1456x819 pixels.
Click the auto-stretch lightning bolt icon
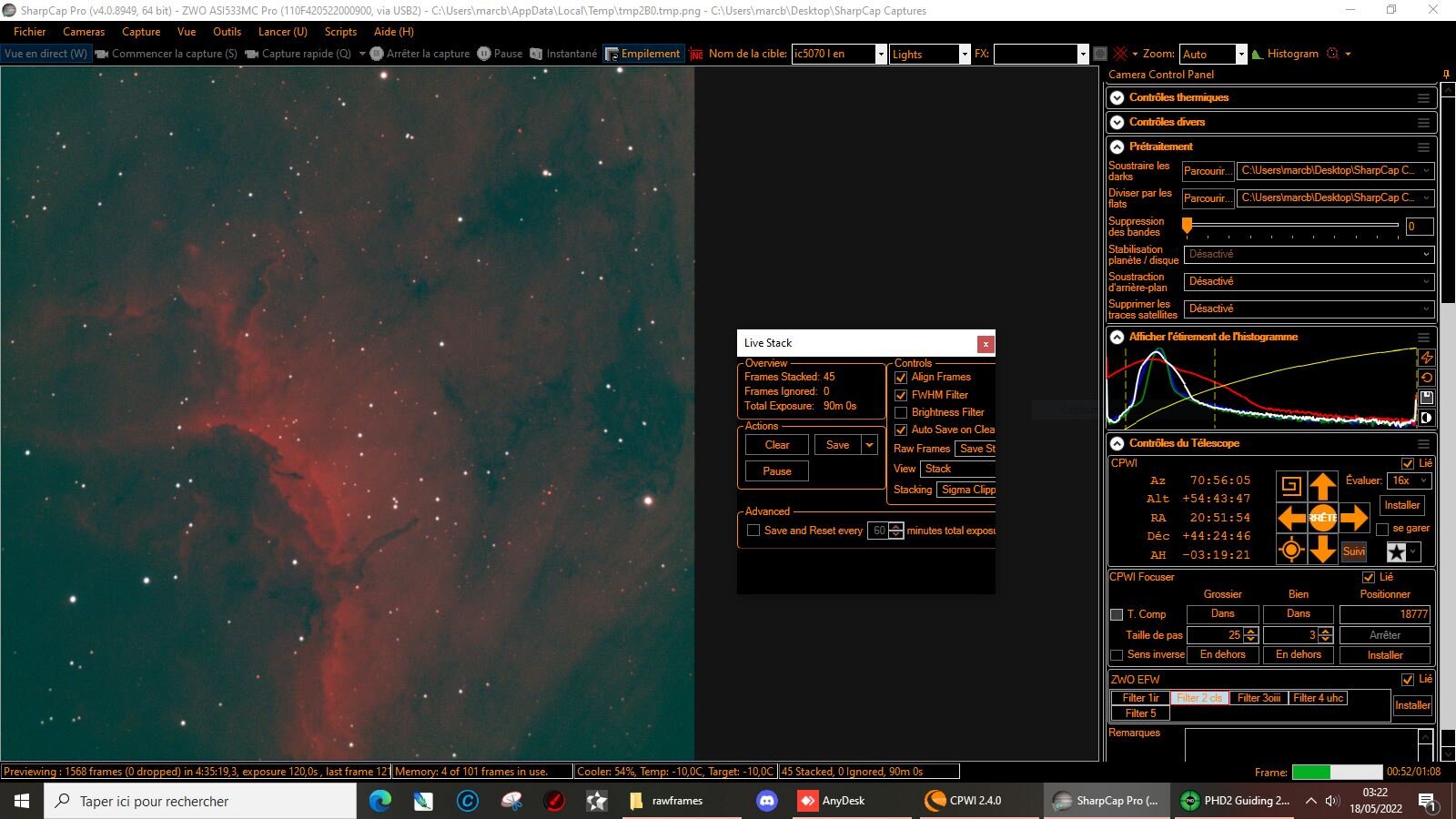pos(1426,359)
